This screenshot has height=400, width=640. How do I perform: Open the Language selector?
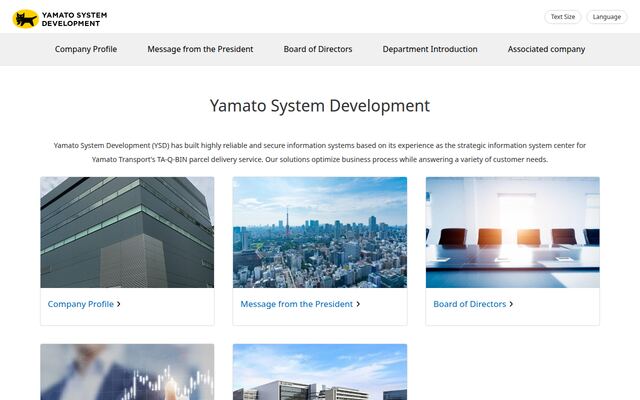pyautogui.click(x=607, y=17)
